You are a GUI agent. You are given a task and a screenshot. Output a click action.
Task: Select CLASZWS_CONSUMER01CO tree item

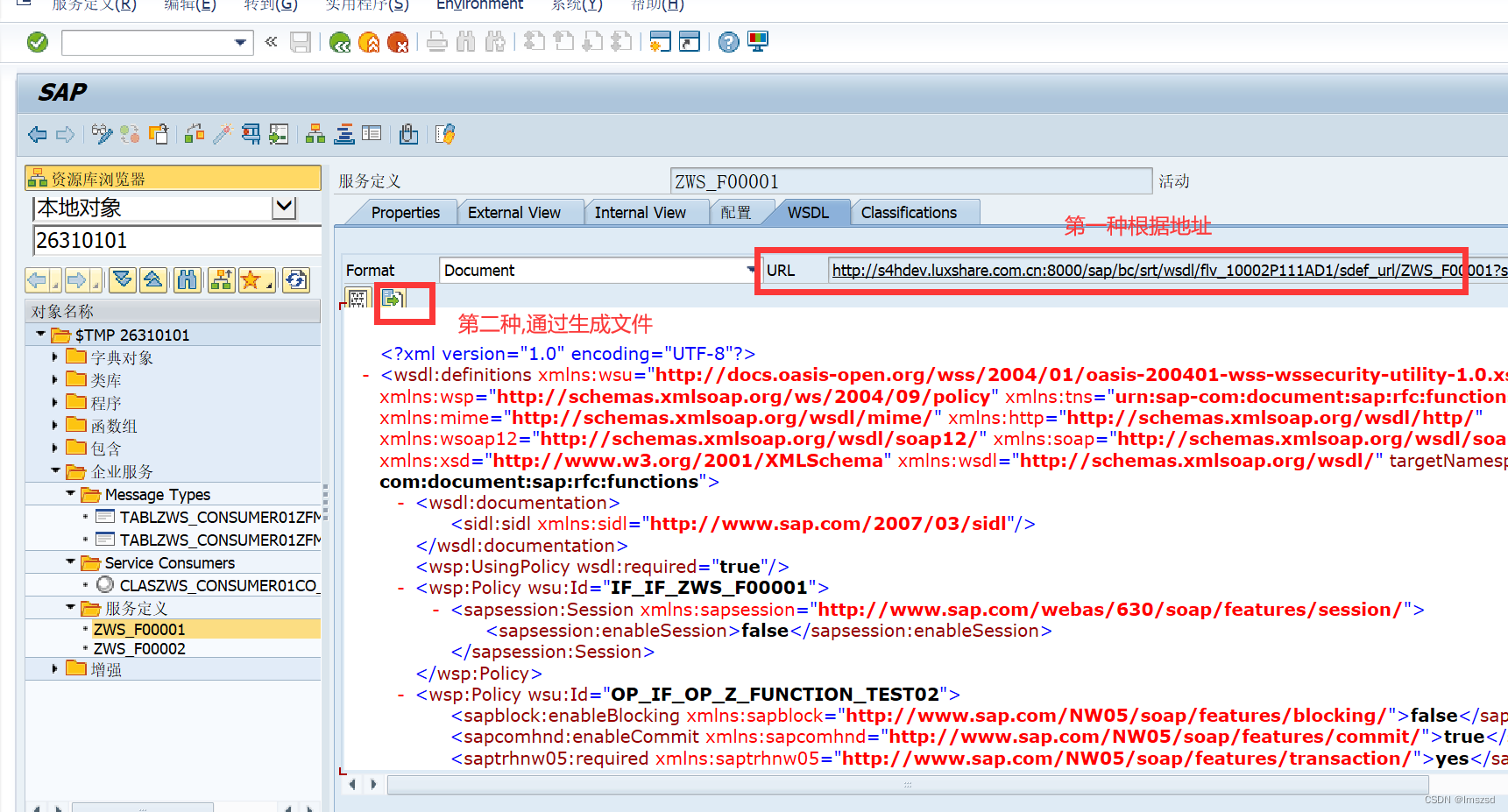coord(218,585)
